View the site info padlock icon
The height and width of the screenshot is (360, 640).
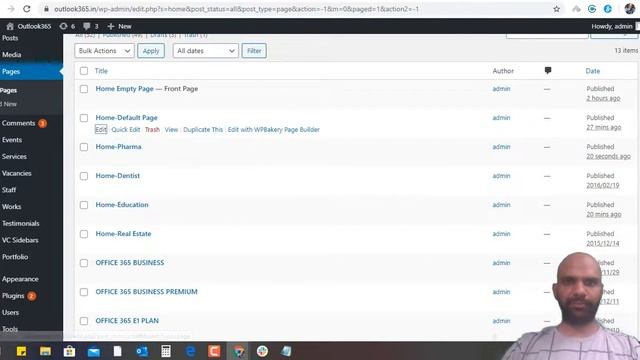click(46, 9)
